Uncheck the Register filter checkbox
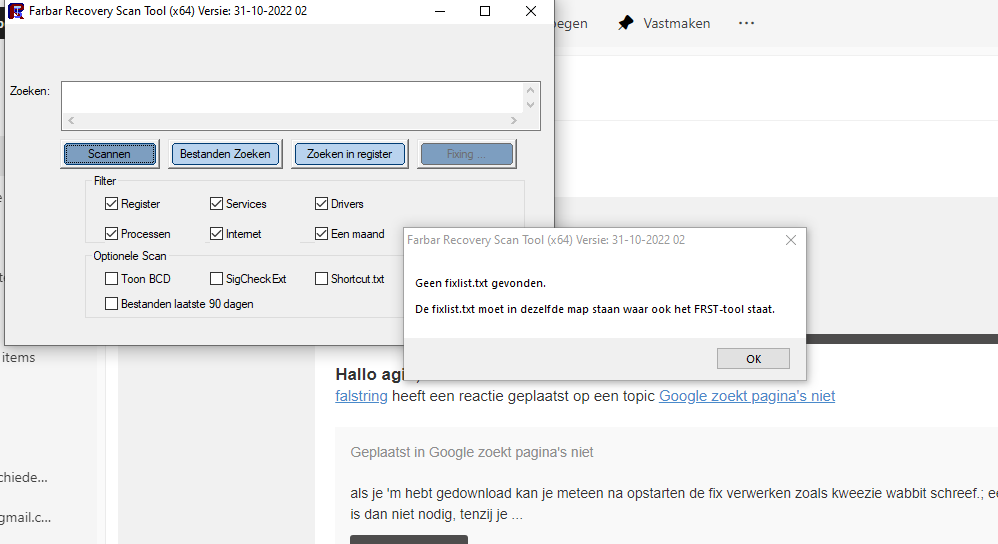The height and width of the screenshot is (544, 998). click(x=111, y=204)
